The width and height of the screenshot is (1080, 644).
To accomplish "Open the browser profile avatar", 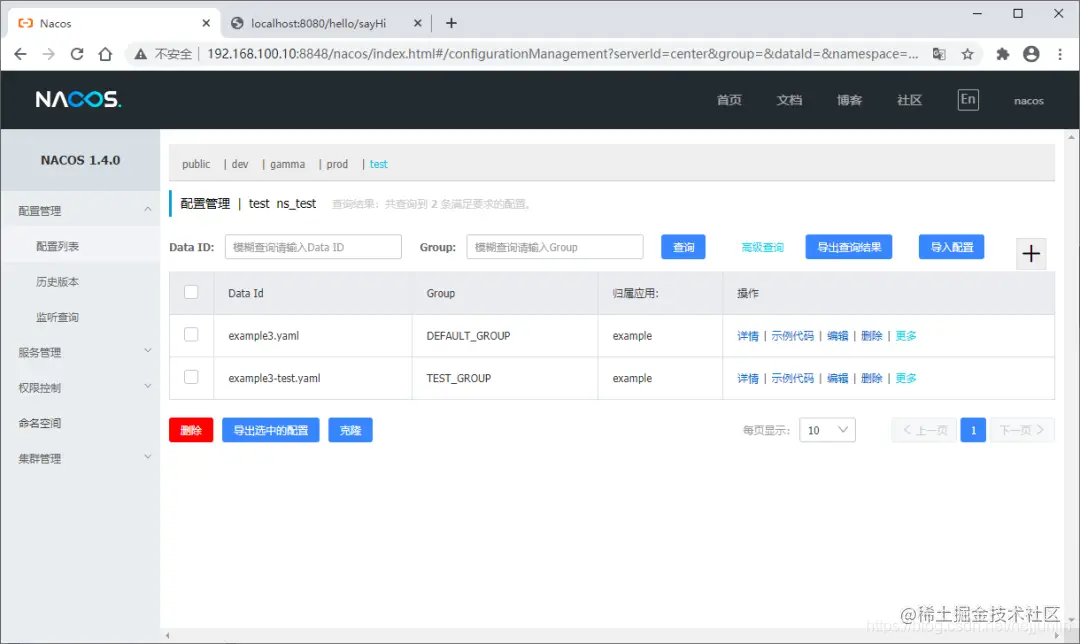I will pos(1031,54).
